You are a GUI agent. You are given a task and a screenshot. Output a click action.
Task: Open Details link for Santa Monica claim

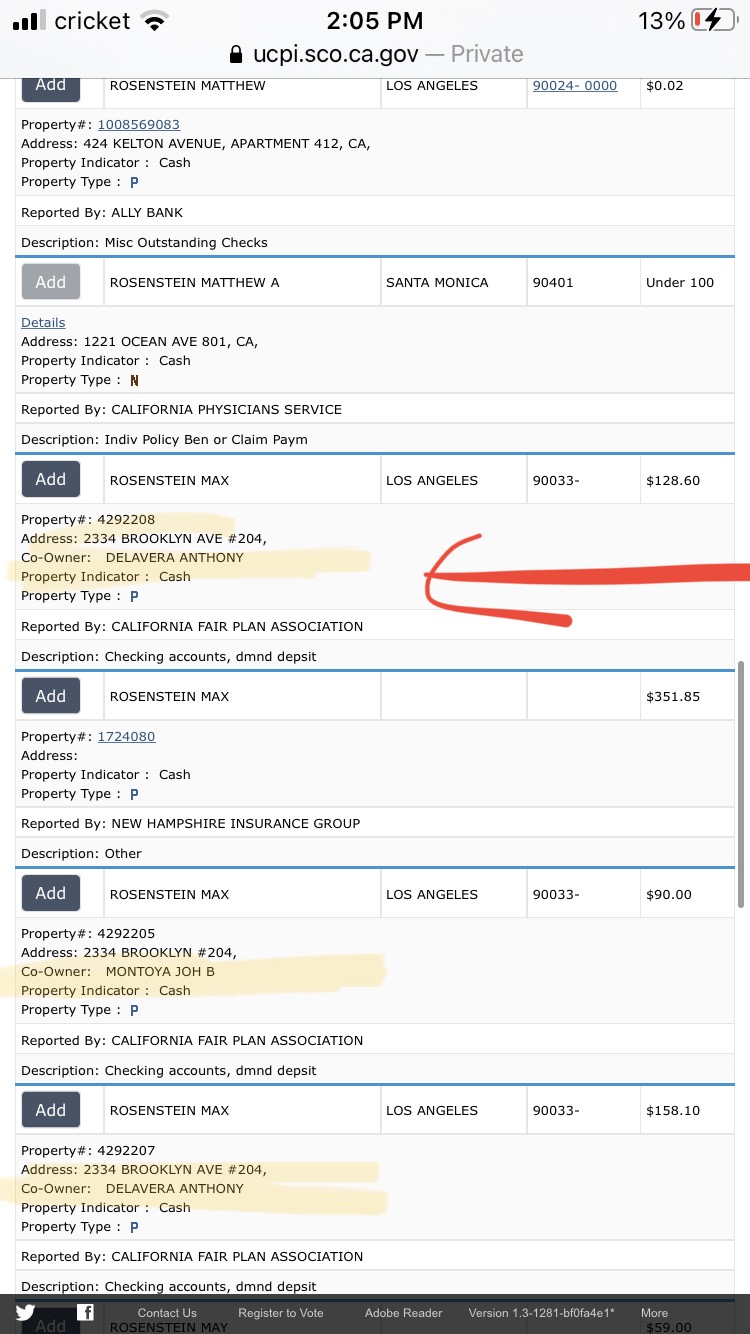tap(43, 322)
